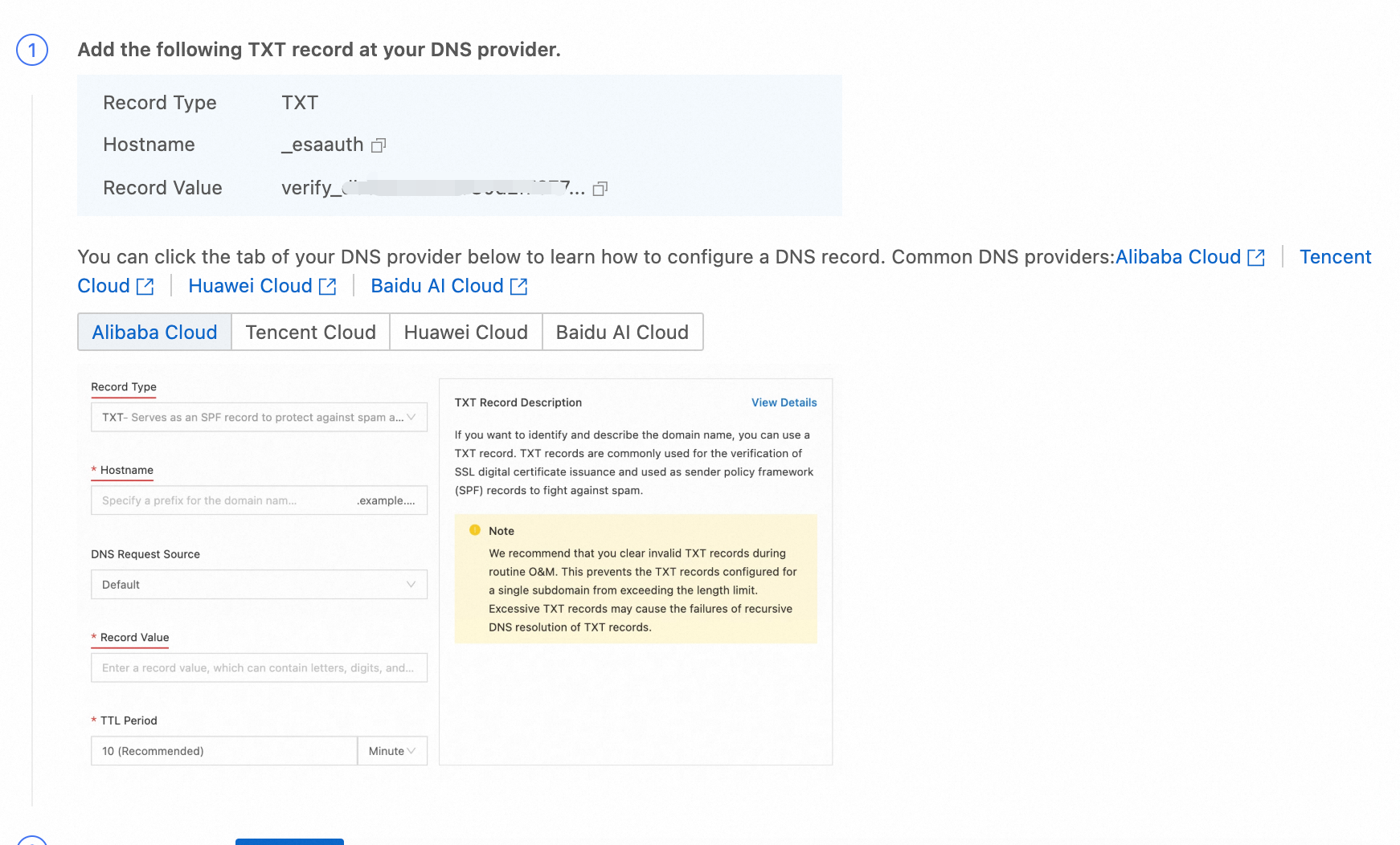Click the TTL Period input field
The height and width of the screenshot is (845, 1400).
click(x=223, y=751)
